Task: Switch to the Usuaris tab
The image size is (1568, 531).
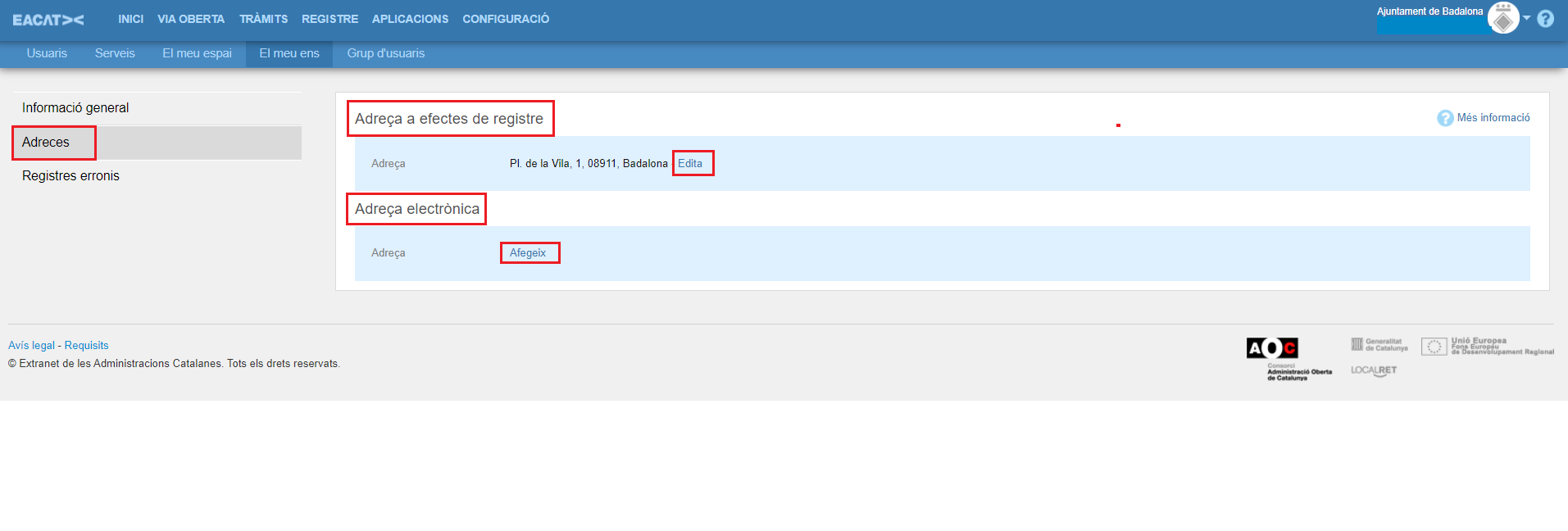Action: [47, 53]
